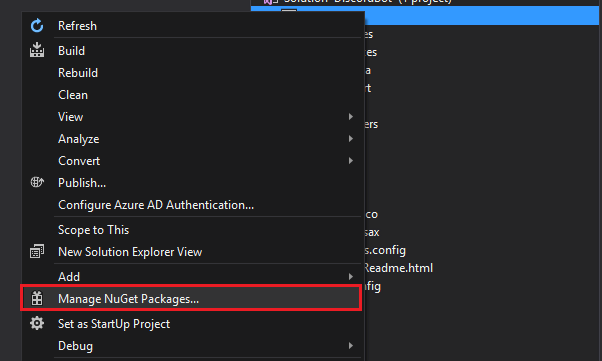Select the Readme.html file in Solution Explorer
Screen dimensions: 602x361
pos(398,268)
